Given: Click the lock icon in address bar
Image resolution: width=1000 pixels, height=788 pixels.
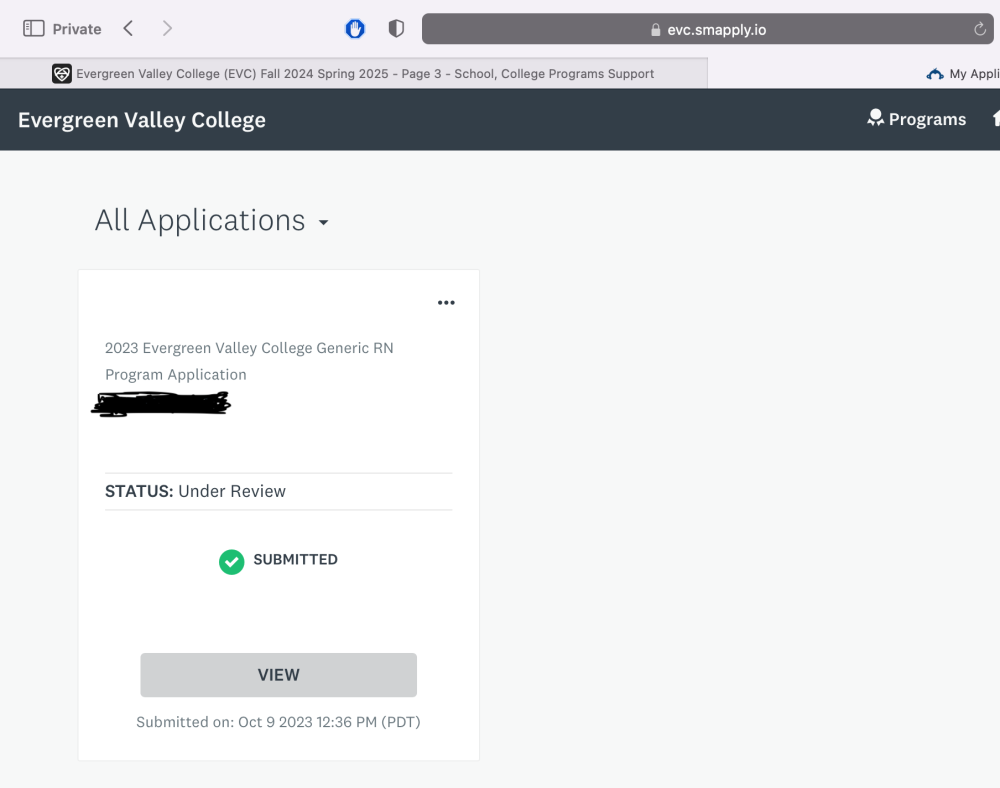Looking at the screenshot, I should pyautogui.click(x=656, y=30).
